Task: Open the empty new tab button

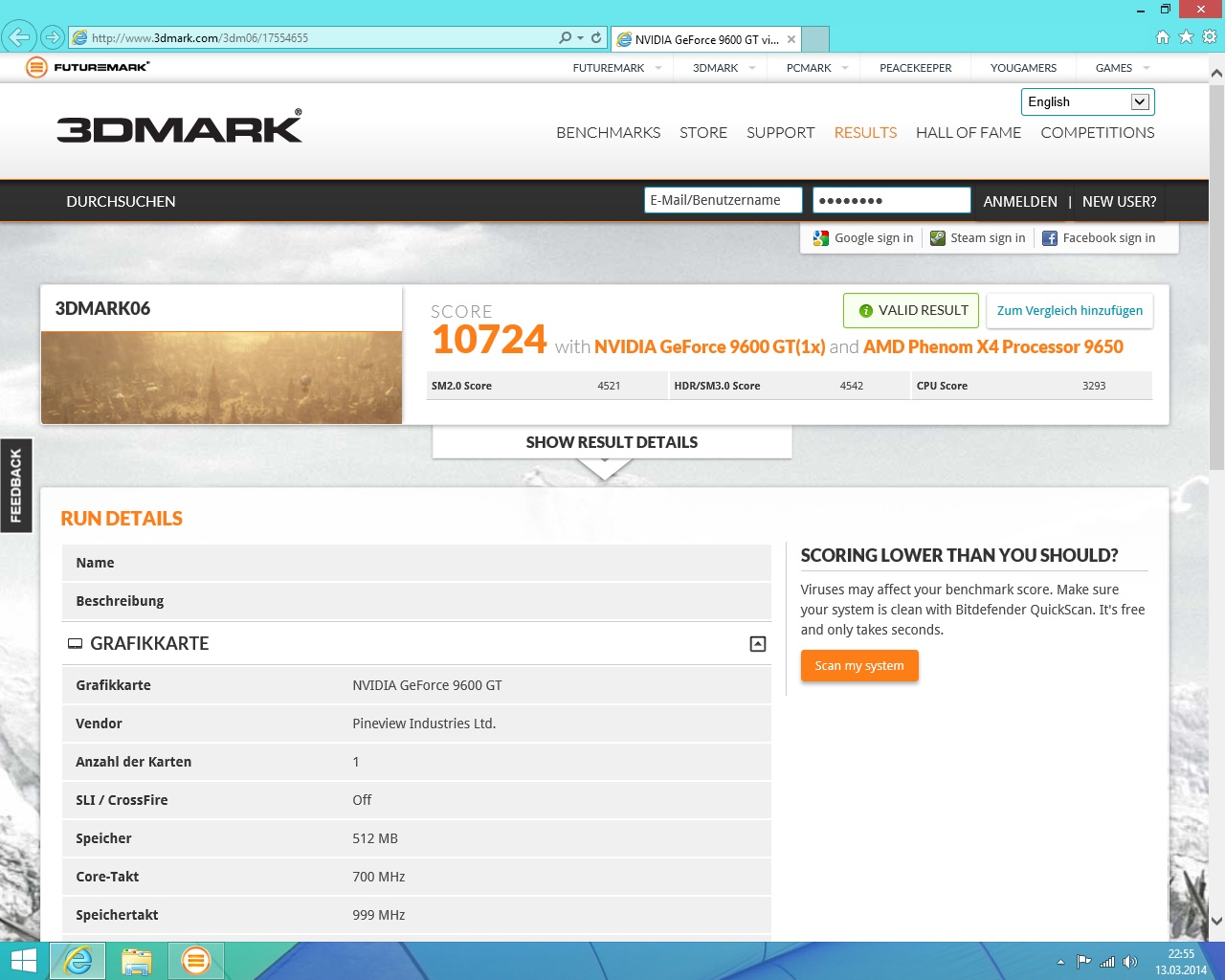Action: [x=815, y=39]
